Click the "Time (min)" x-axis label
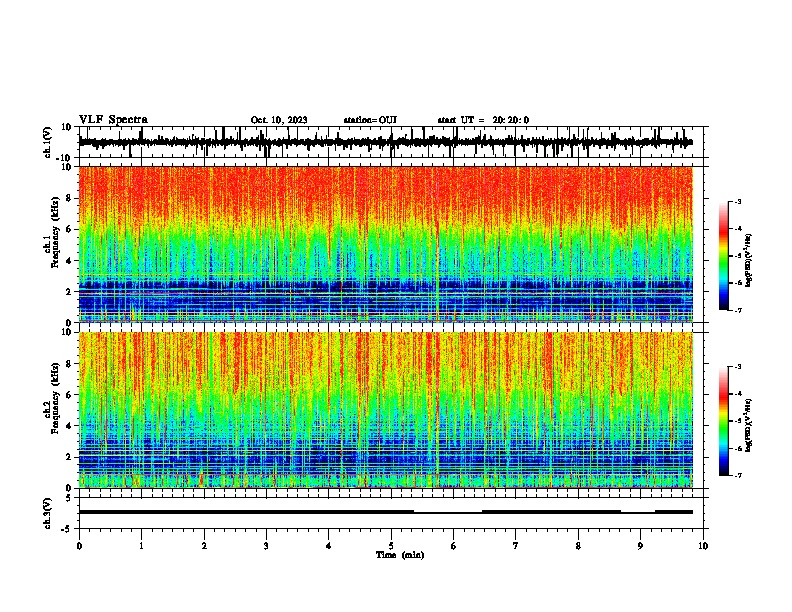 pos(400,555)
